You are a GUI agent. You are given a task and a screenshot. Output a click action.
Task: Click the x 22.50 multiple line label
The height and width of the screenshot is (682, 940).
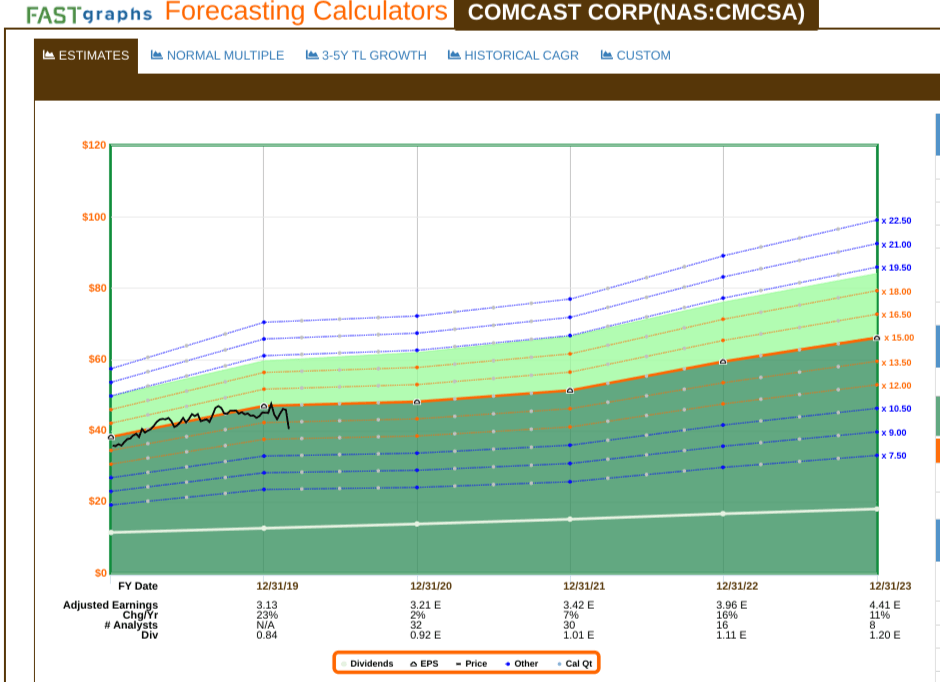pyautogui.click(x=896, y=221)
